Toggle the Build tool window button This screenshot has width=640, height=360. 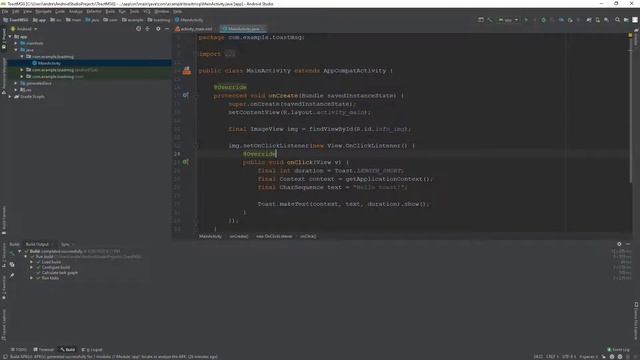click(x=68, y=349)
